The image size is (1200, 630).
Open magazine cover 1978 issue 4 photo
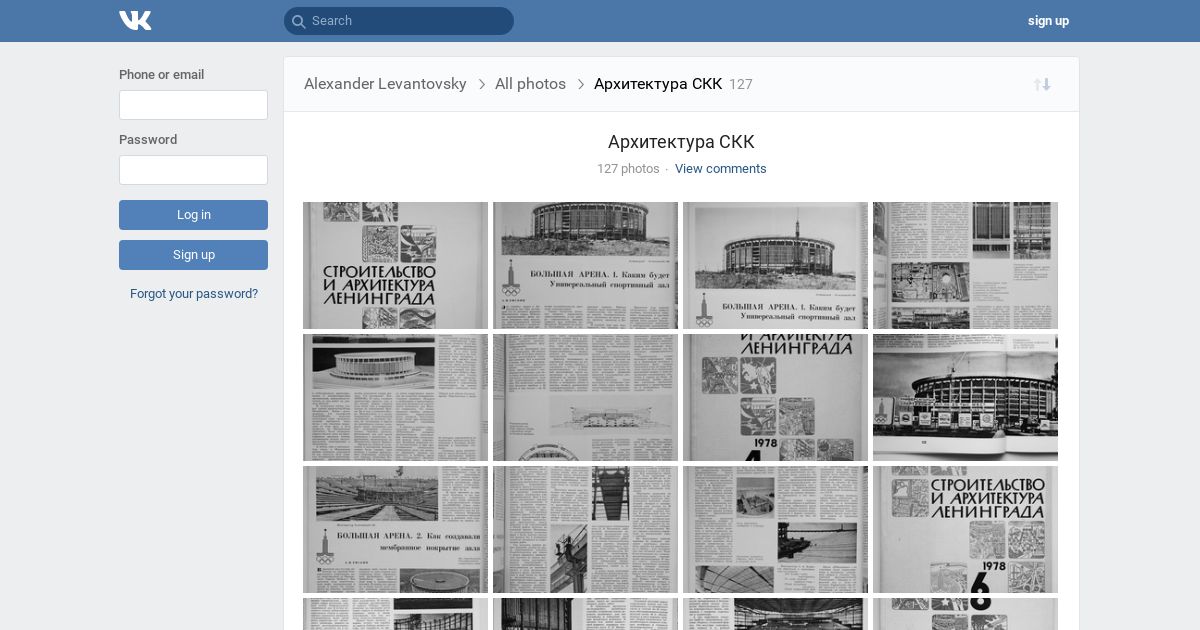(x=775, y=397)
